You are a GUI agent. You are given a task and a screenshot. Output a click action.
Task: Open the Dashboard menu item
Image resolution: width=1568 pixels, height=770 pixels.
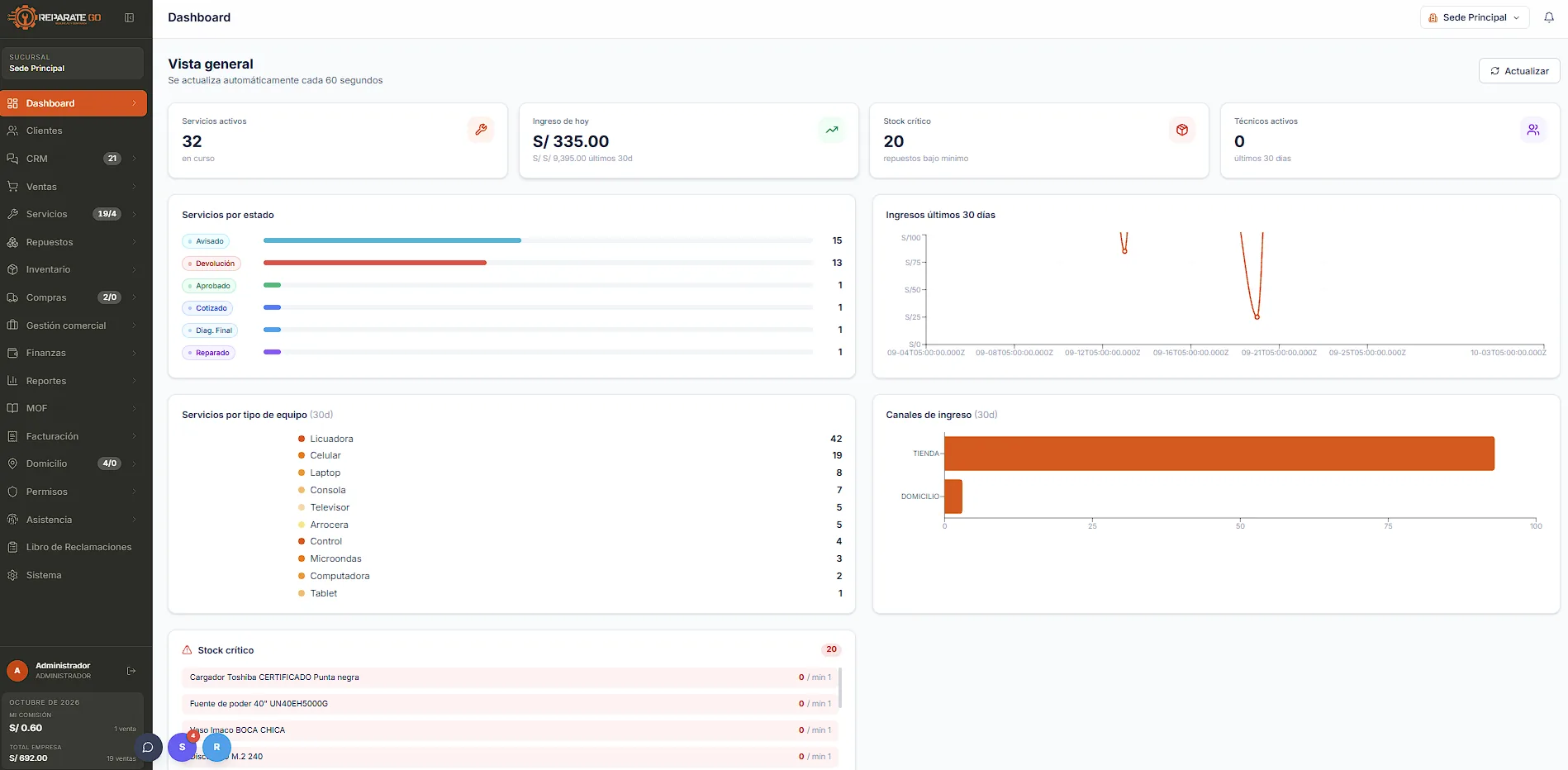click(74, 103)
